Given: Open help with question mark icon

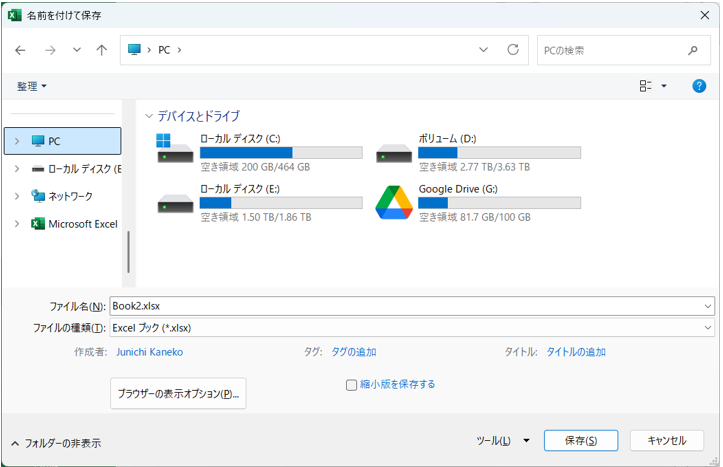Looking at the screenshot, I should point(699,86).
